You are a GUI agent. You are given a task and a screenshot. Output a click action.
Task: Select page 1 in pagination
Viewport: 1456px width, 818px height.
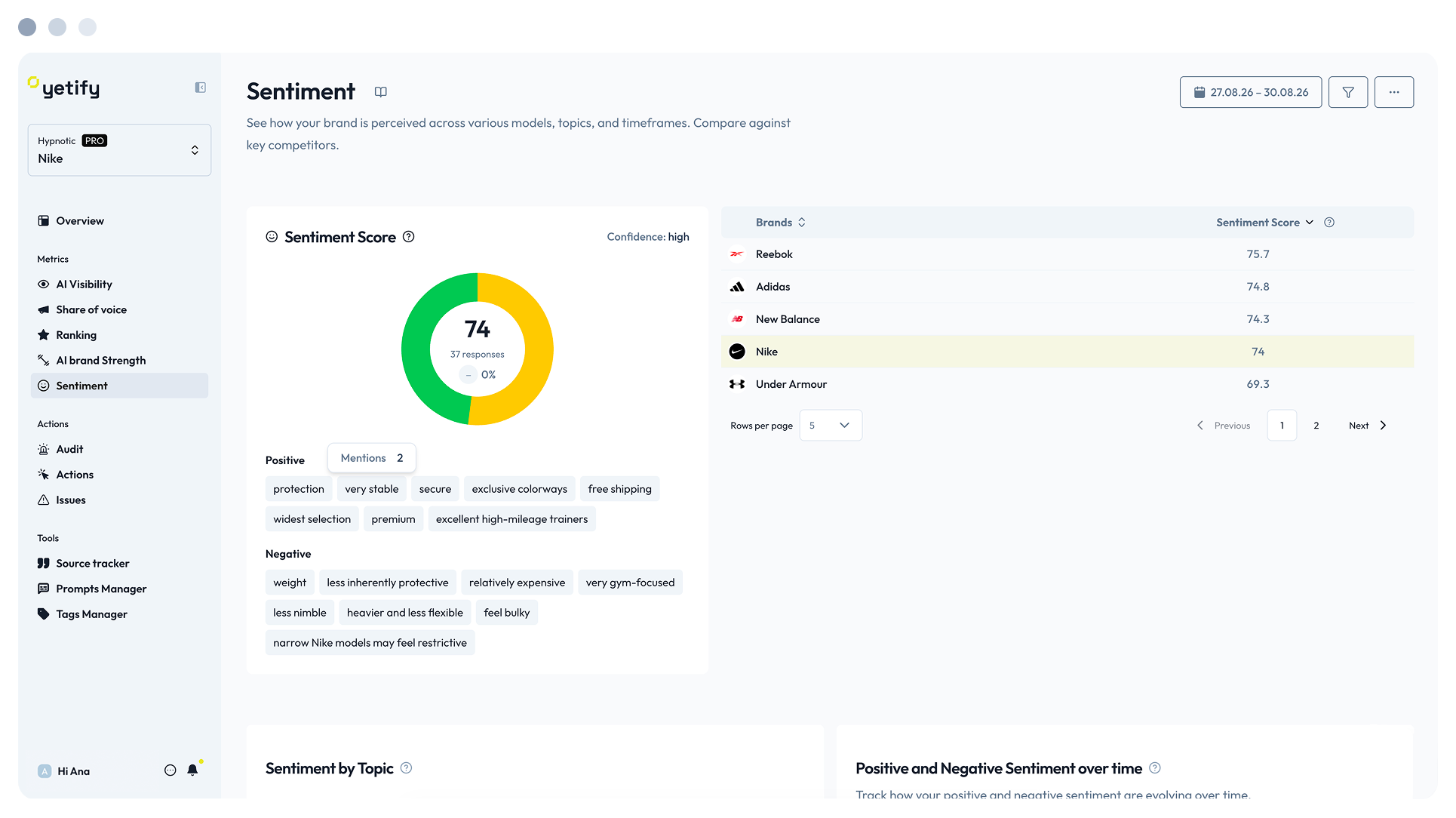click(1282, 426)
